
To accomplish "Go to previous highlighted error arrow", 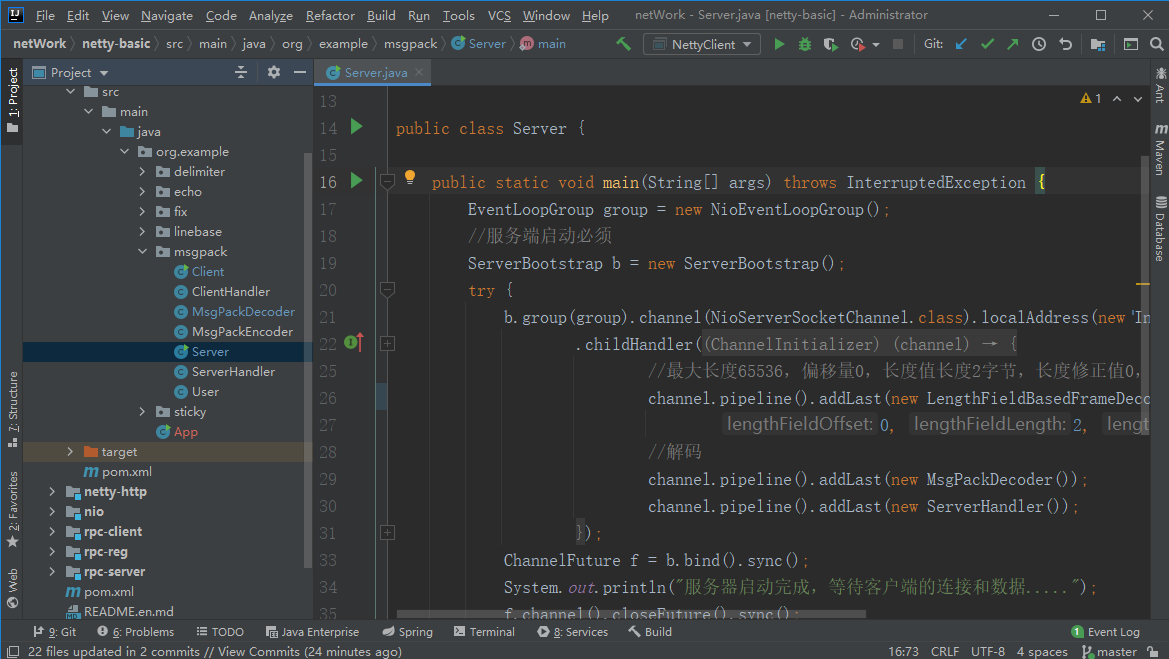I will point(1117,98).
